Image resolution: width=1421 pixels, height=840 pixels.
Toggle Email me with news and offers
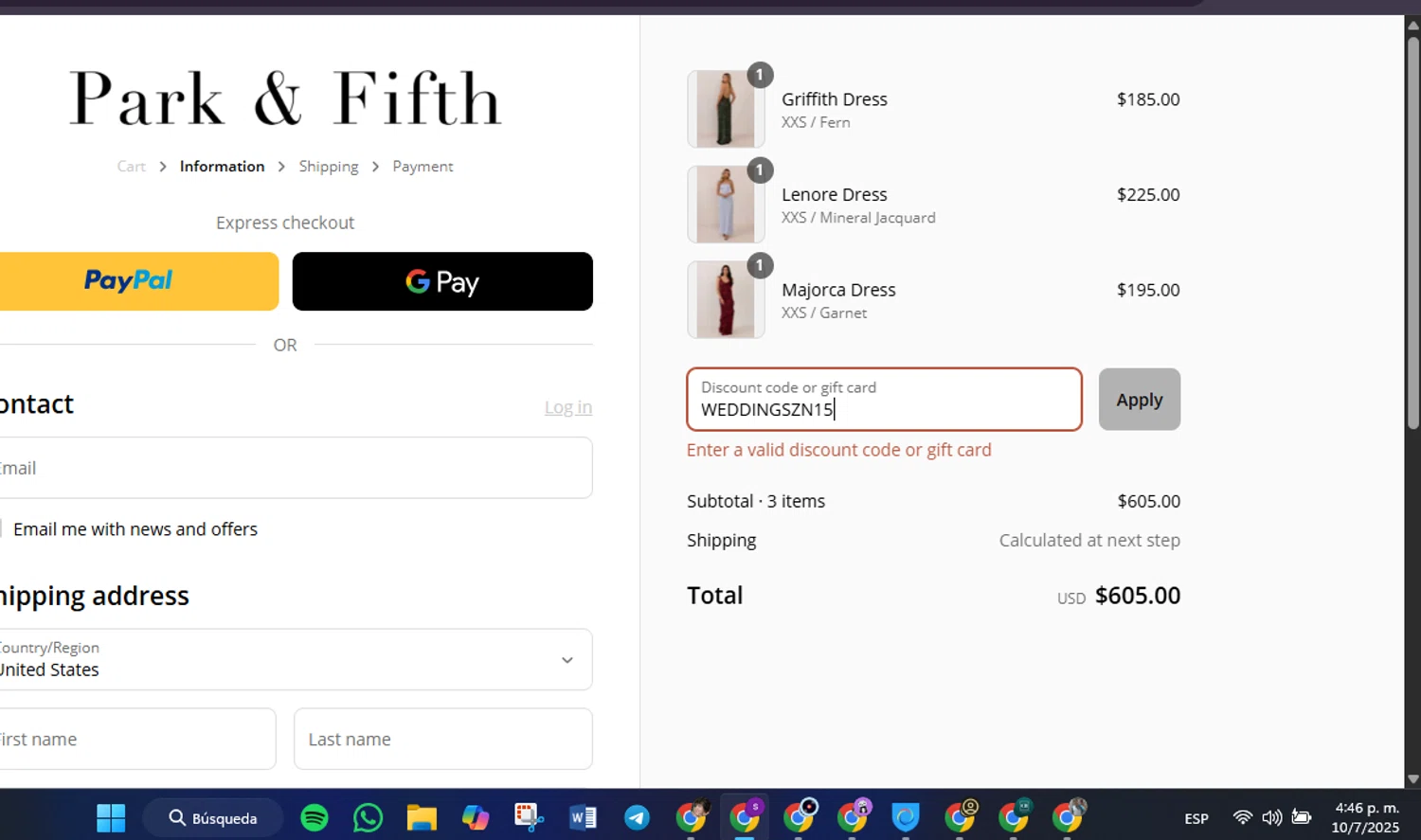[3, 529]
